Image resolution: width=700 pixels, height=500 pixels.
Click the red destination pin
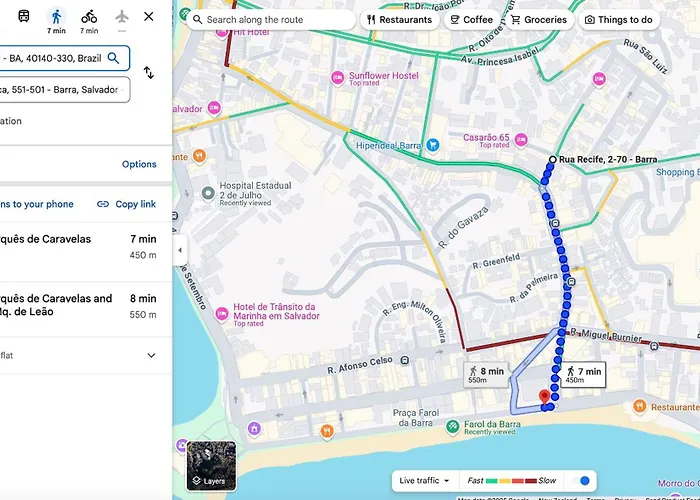544,397
